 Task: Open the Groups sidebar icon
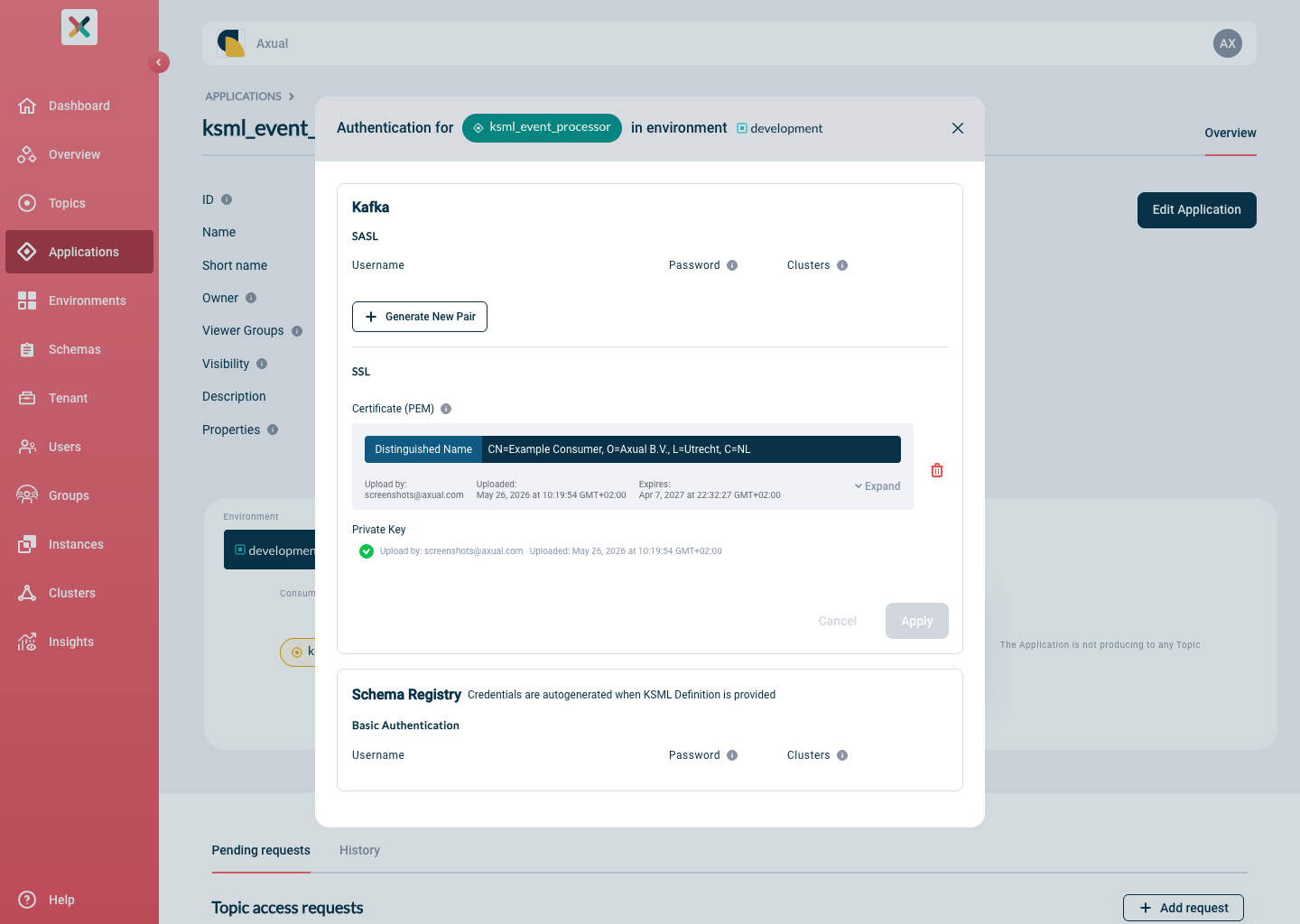27,495
